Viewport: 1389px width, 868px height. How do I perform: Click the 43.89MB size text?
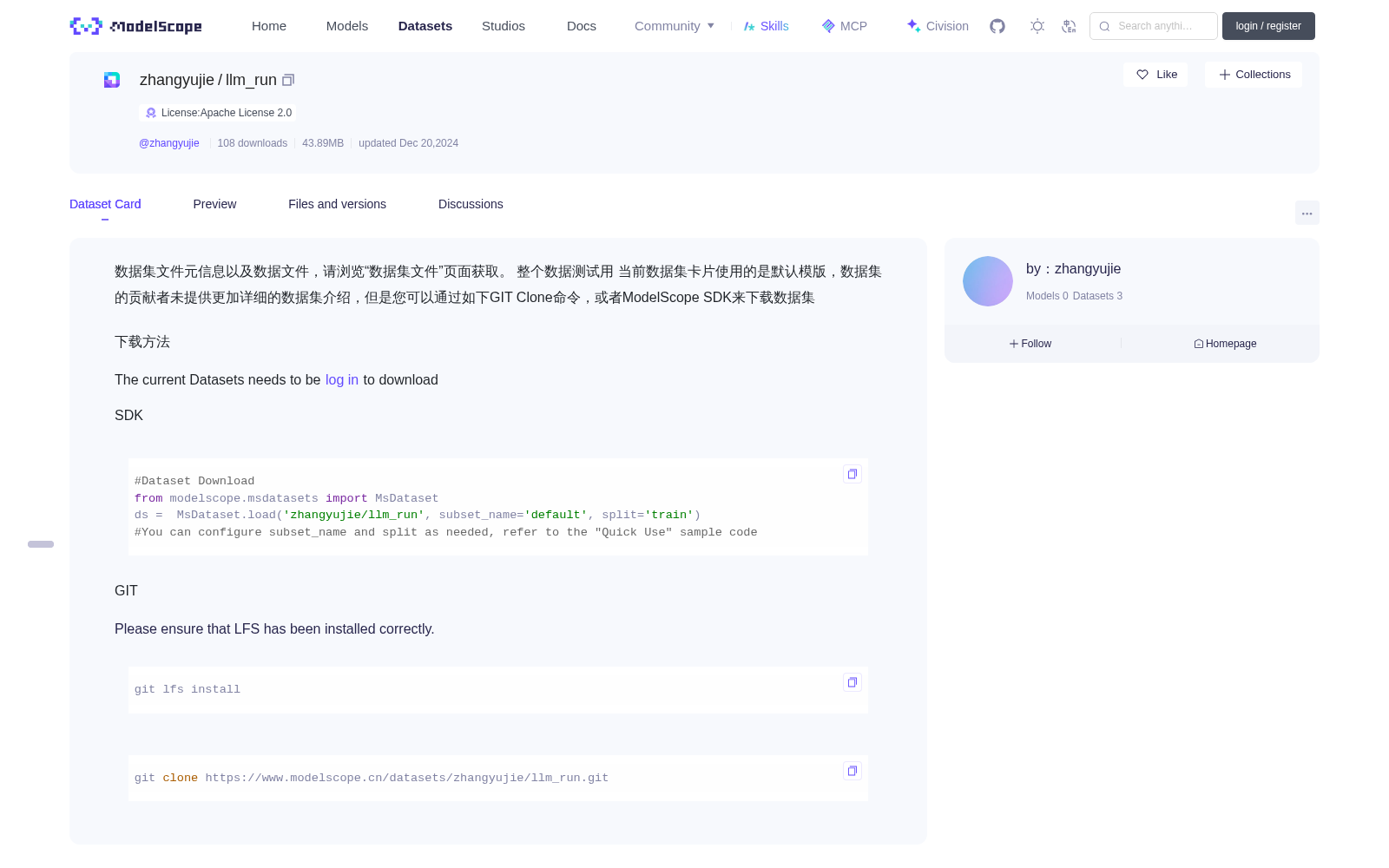323,143
